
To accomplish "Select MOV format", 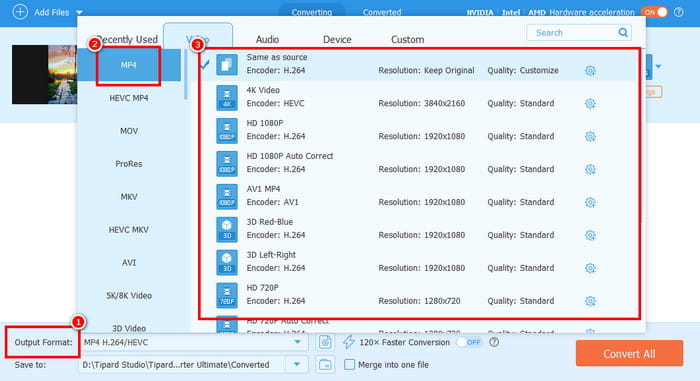I will [x=129, y=131].
